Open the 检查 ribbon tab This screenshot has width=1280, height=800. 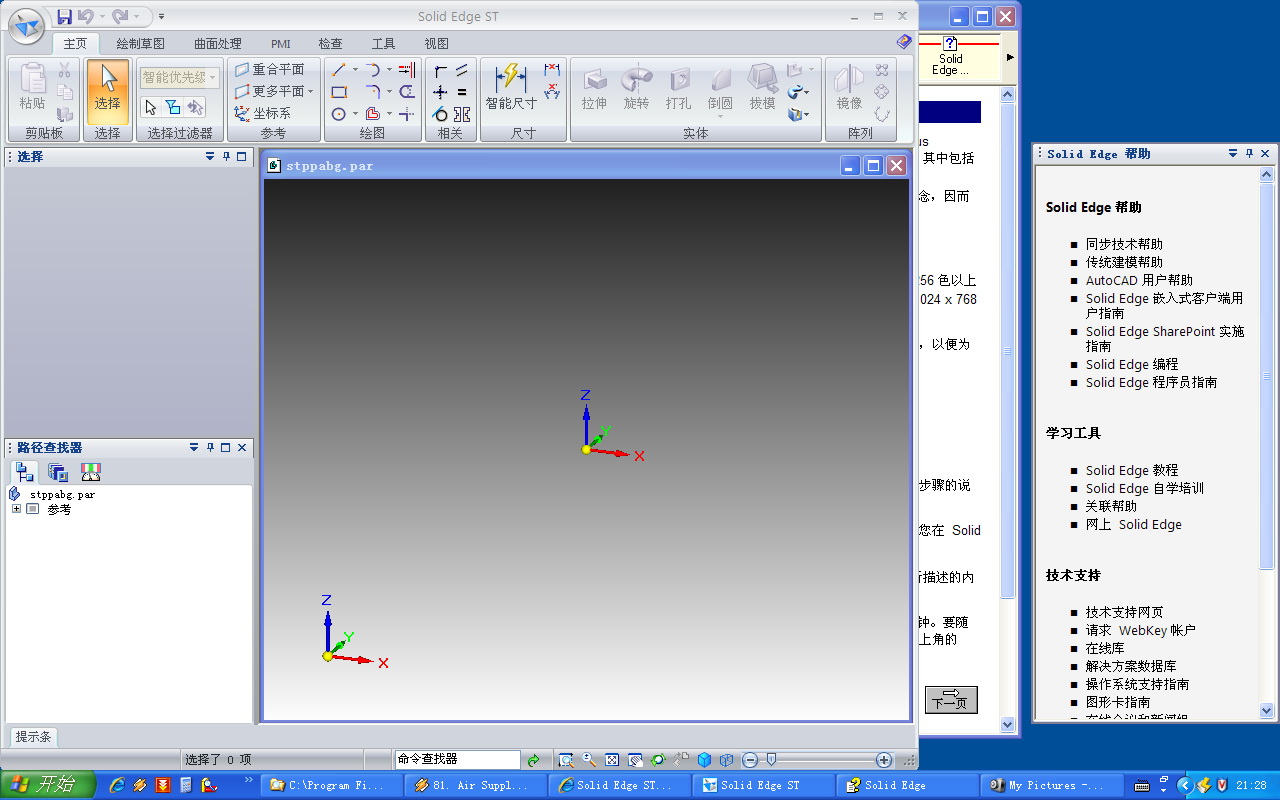tap(330, 44)
